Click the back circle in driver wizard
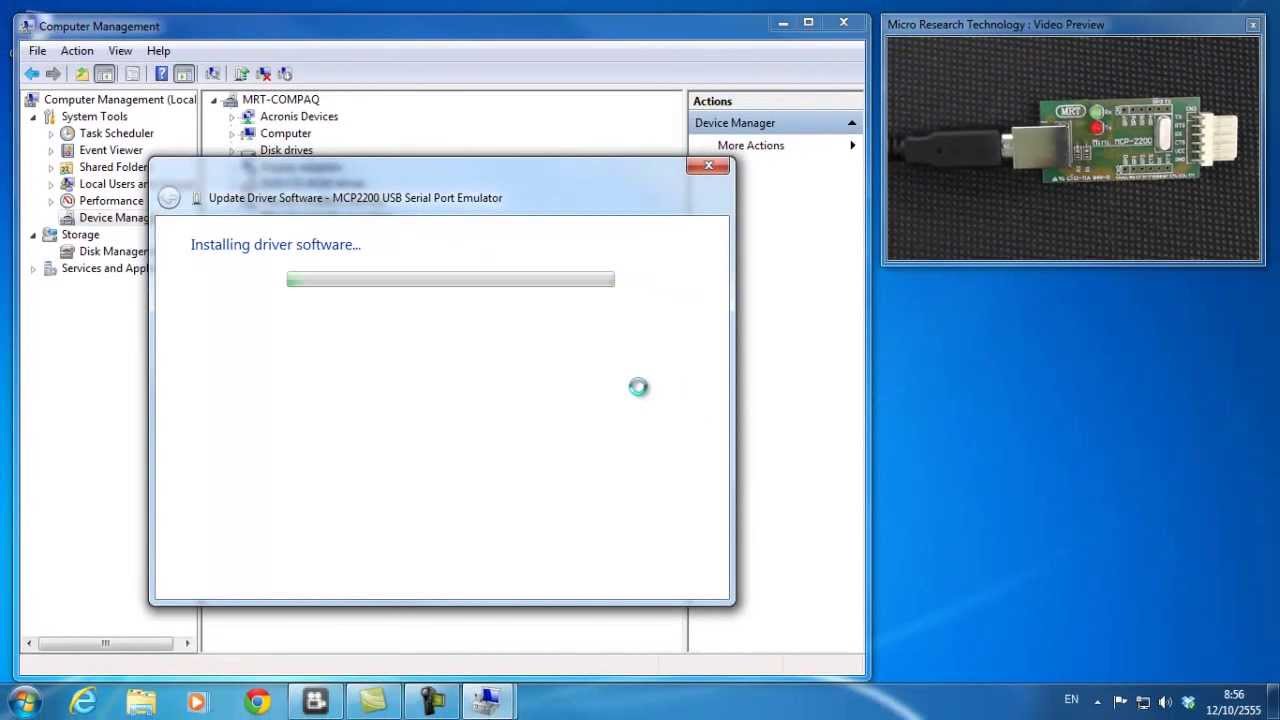 pyautogui.click(x=169, y=198)
